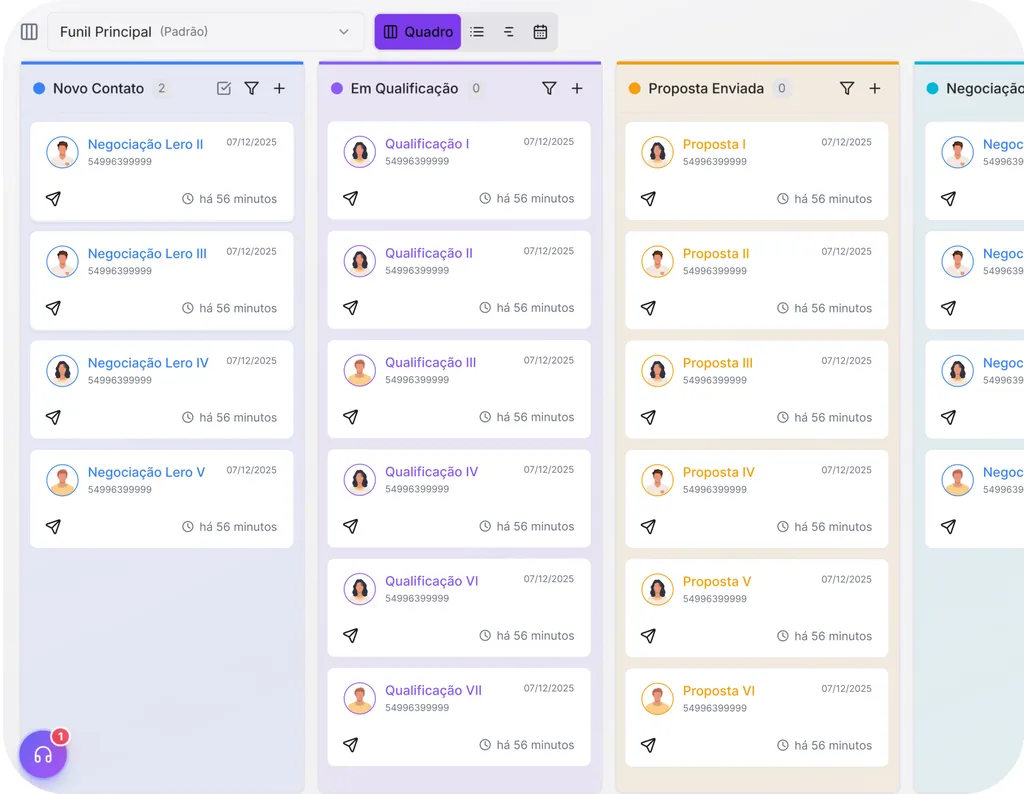Send message from Negociação Lero V card
This screenshot has width=1024, height=794.
54,526
